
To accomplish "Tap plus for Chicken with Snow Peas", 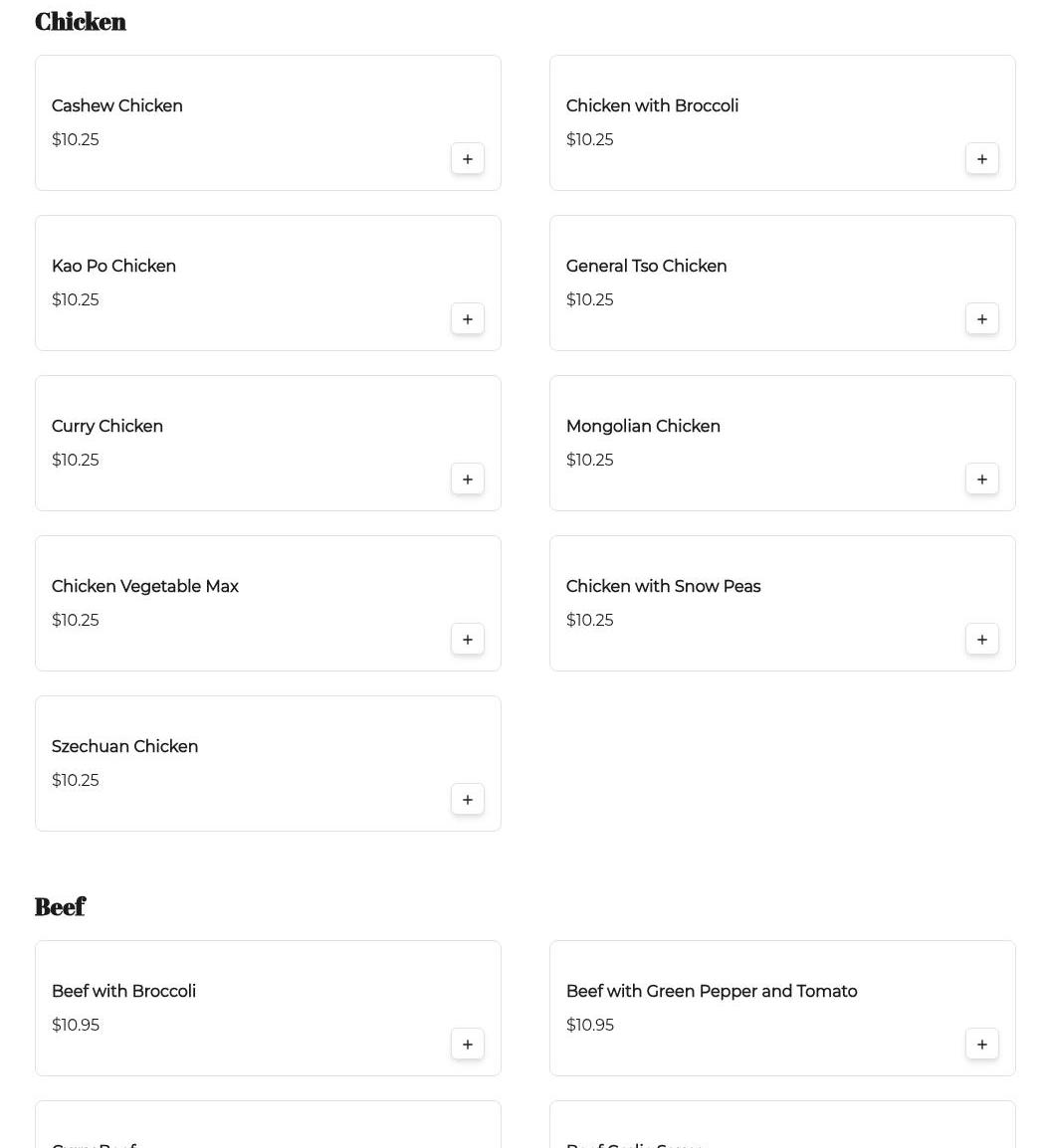I will (x=982, y=640).
